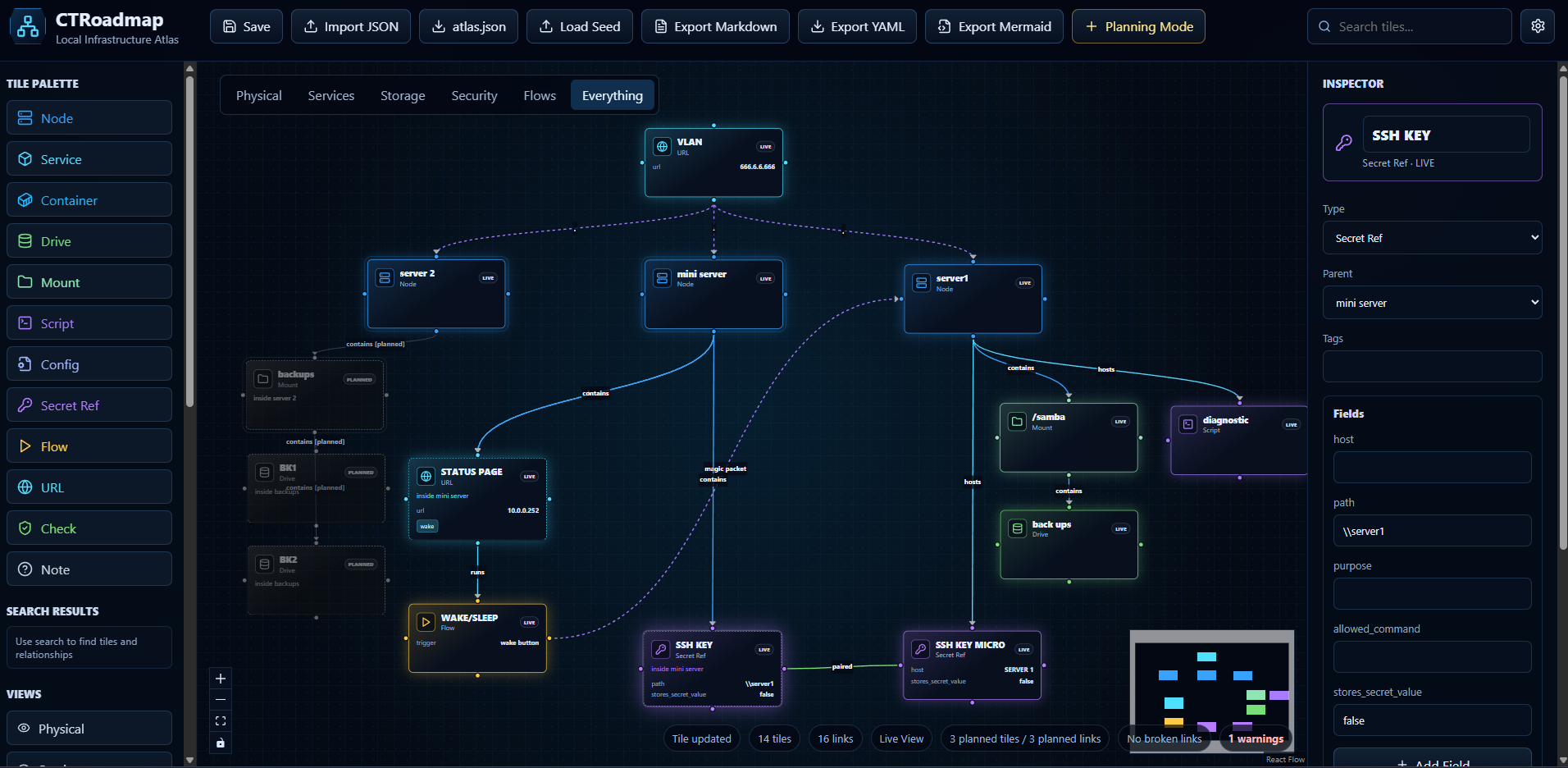Click the Script icon in palette
Image resolution: width=1568 pixels, height=768 pixels.
(25, 323)
